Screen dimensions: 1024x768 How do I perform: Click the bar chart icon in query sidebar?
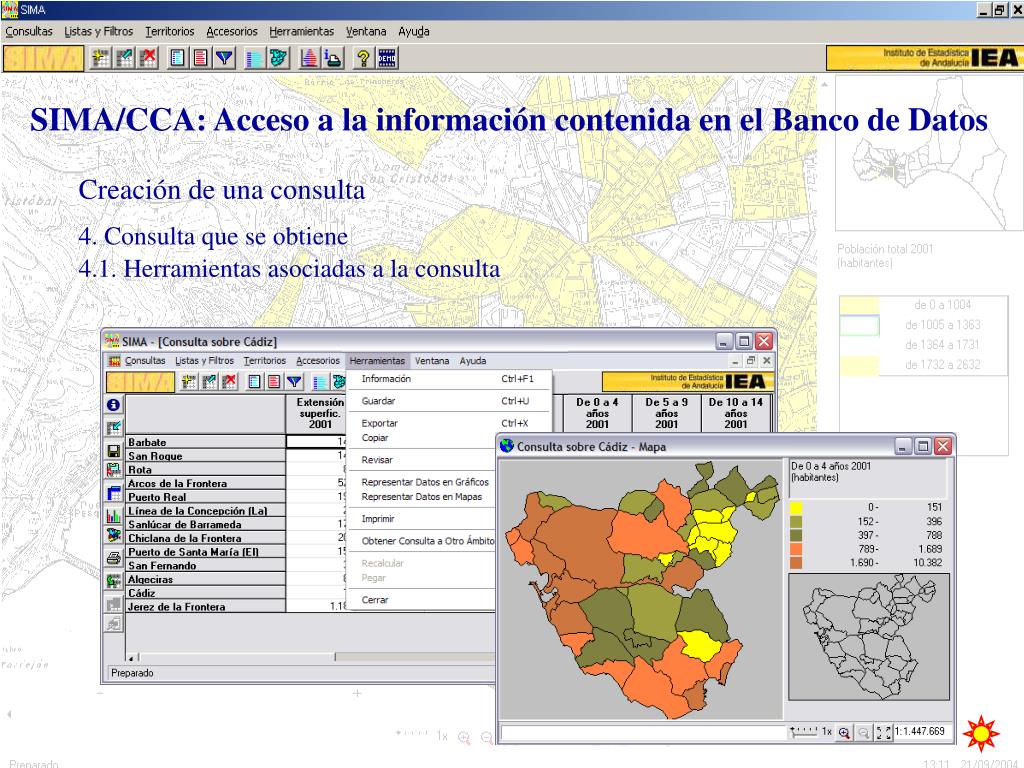(114, 516)
